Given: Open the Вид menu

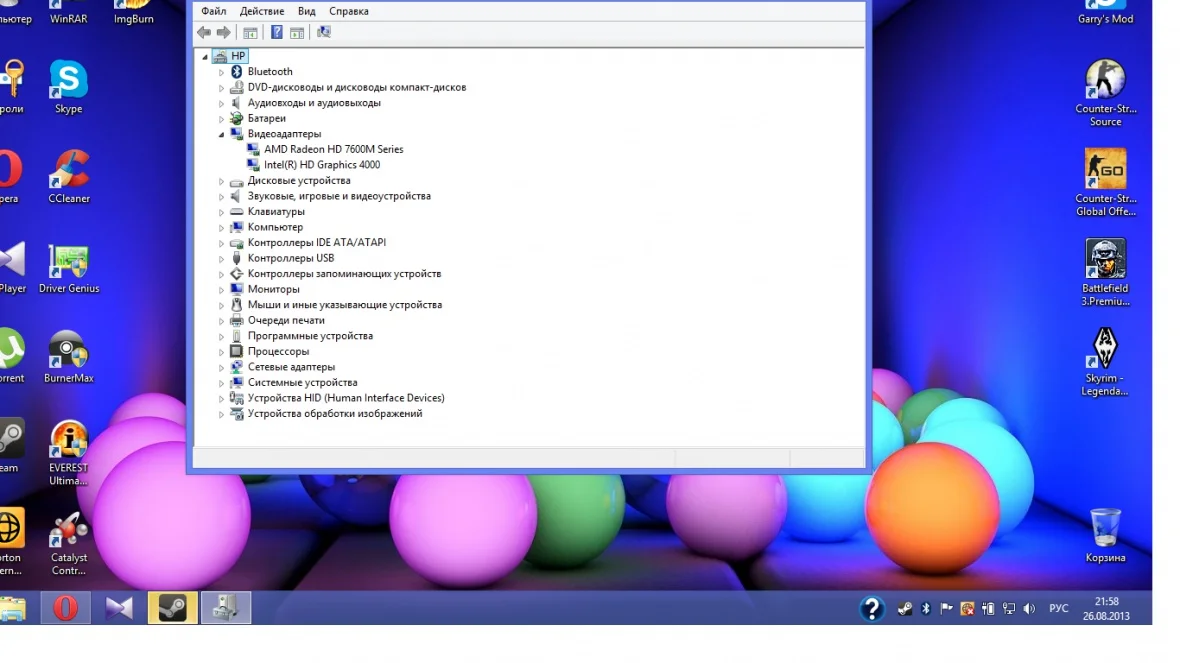Looking at the screenshot, I should click(x=307, y=11).
